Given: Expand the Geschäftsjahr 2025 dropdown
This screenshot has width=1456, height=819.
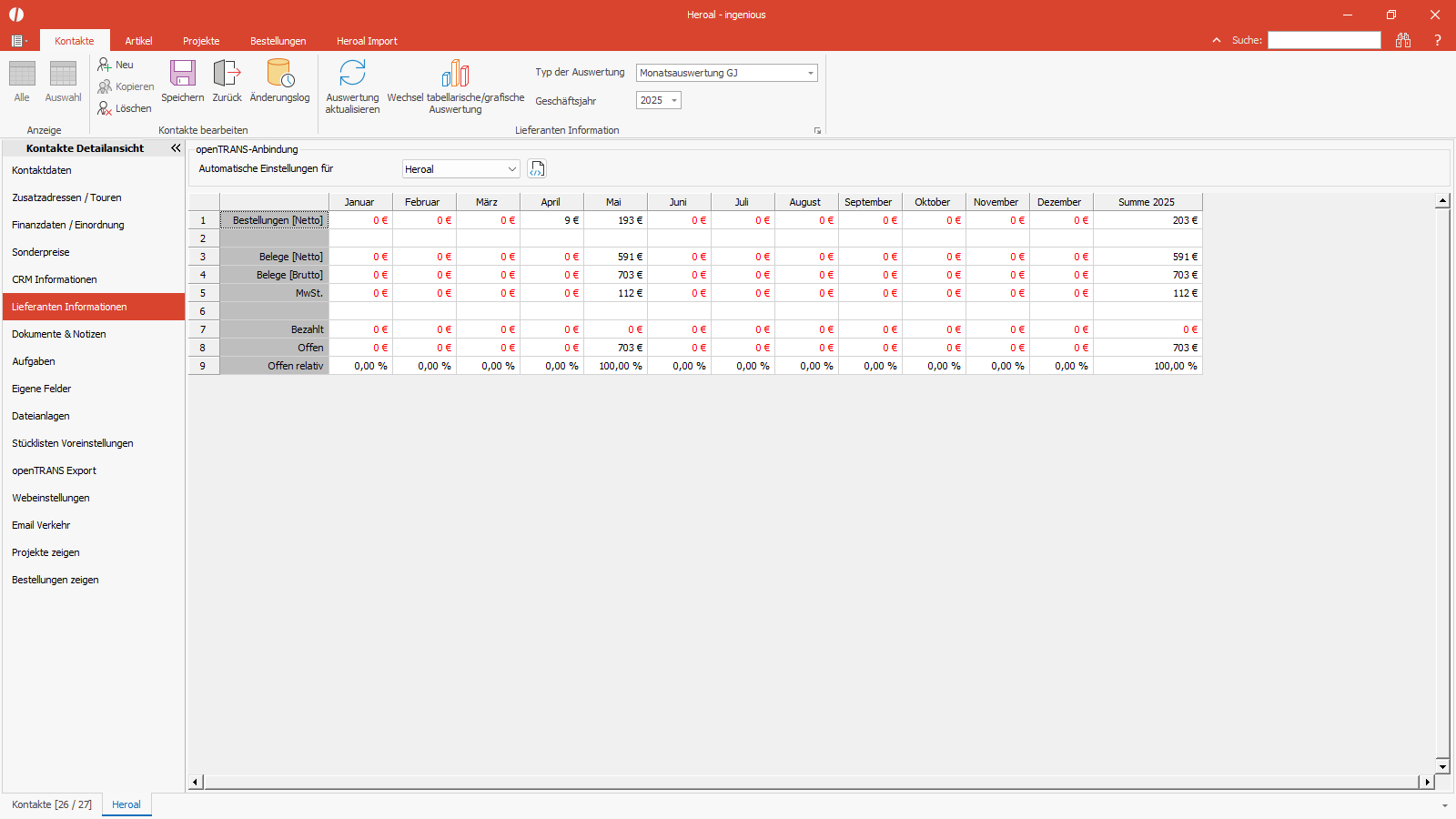Looking at the screenshot, I should tap(673, 100).
